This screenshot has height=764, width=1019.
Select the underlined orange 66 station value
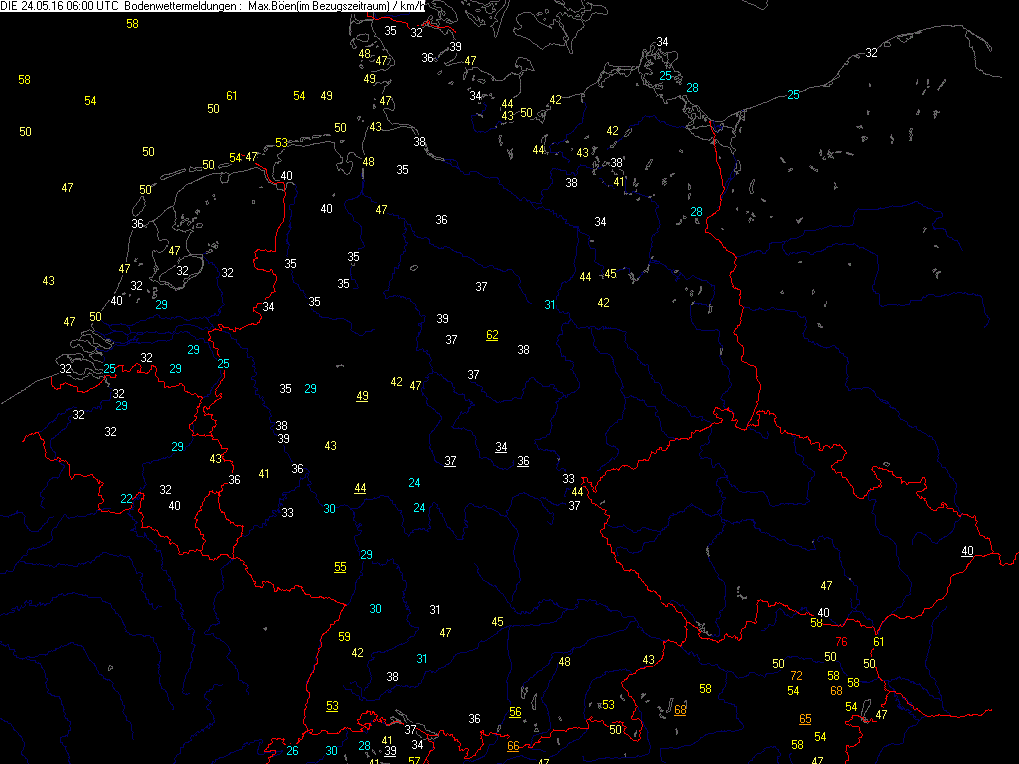pyautogui.click(x=513, y=746)
